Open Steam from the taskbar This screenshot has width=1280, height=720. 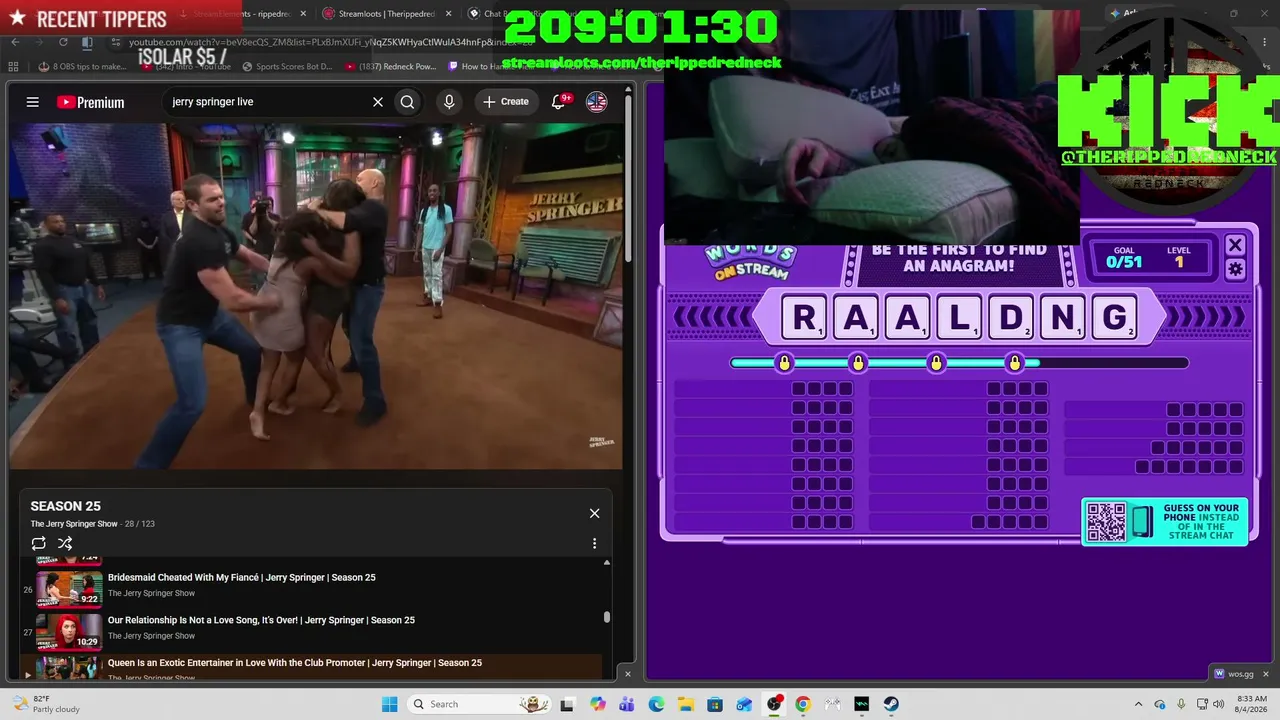(x=891, y=704)
